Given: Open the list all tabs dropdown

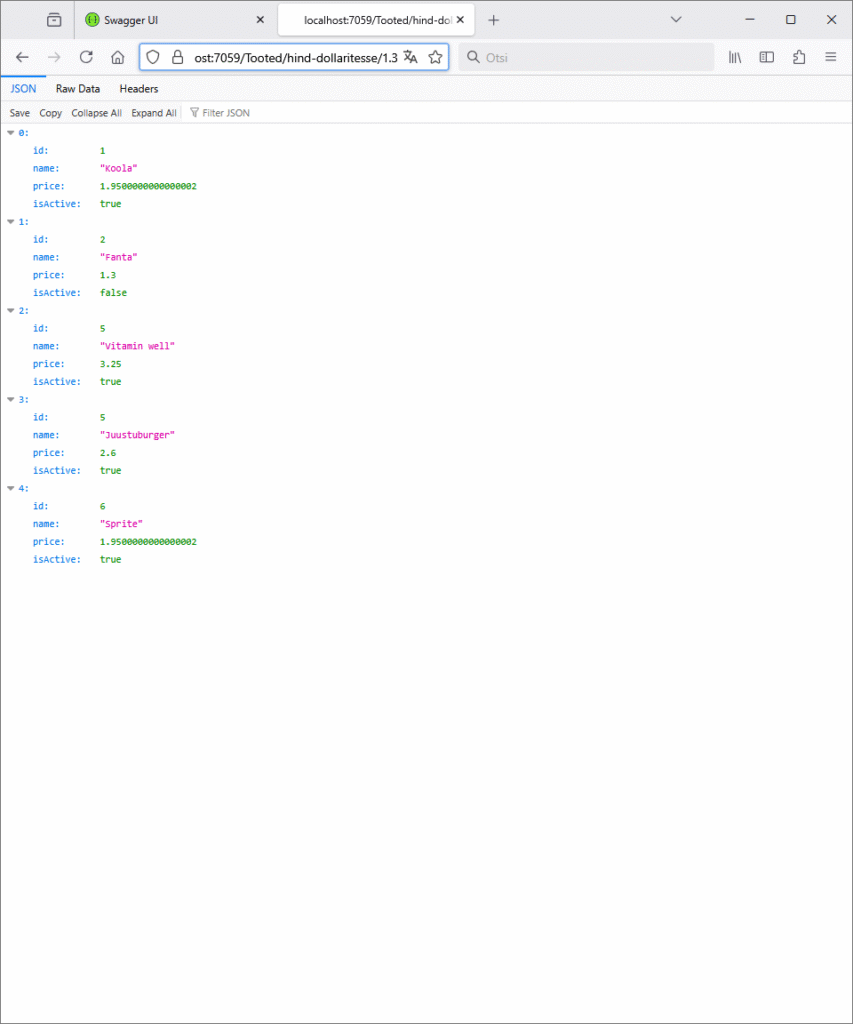Looking at the screenshot, I should (x=676, y=20).
